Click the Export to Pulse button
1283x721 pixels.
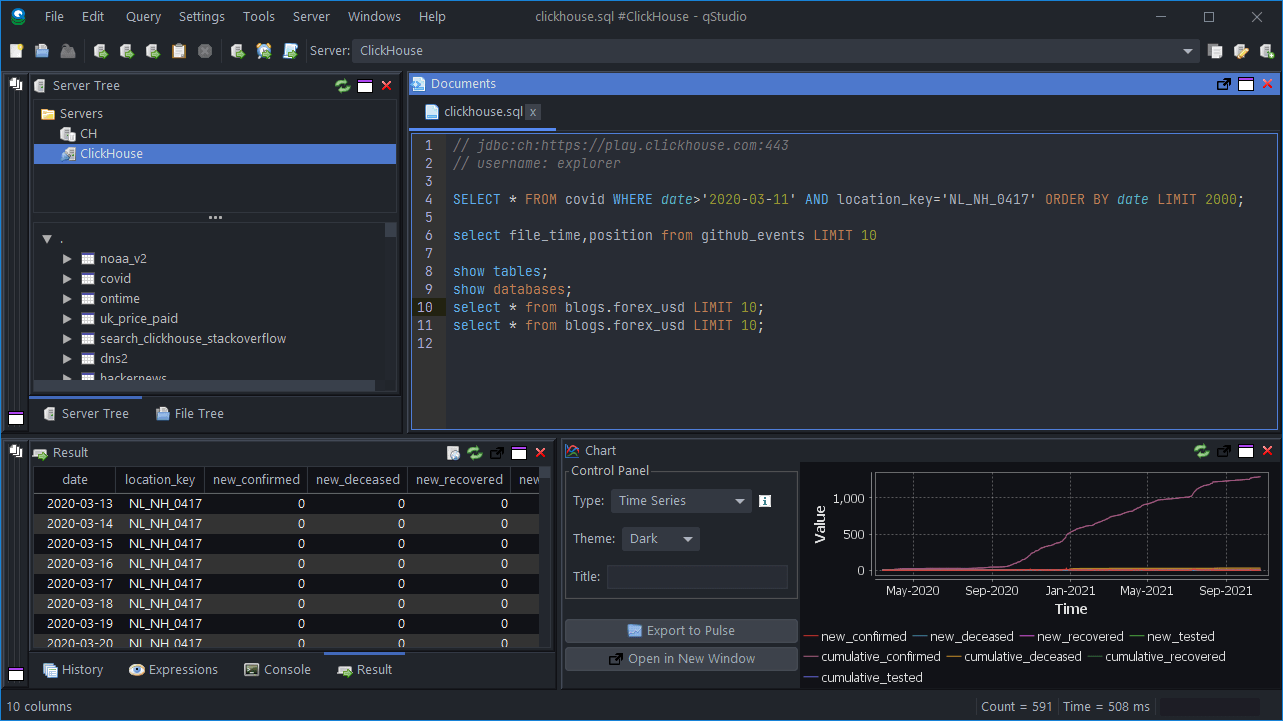tap(681, 630)
